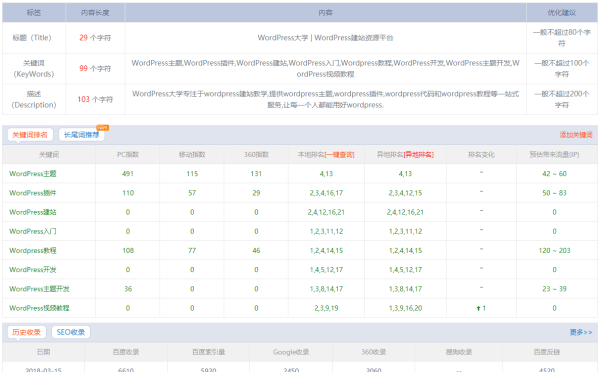Click the 优化建议 column header
601x372 pixels.
point(562,13)
